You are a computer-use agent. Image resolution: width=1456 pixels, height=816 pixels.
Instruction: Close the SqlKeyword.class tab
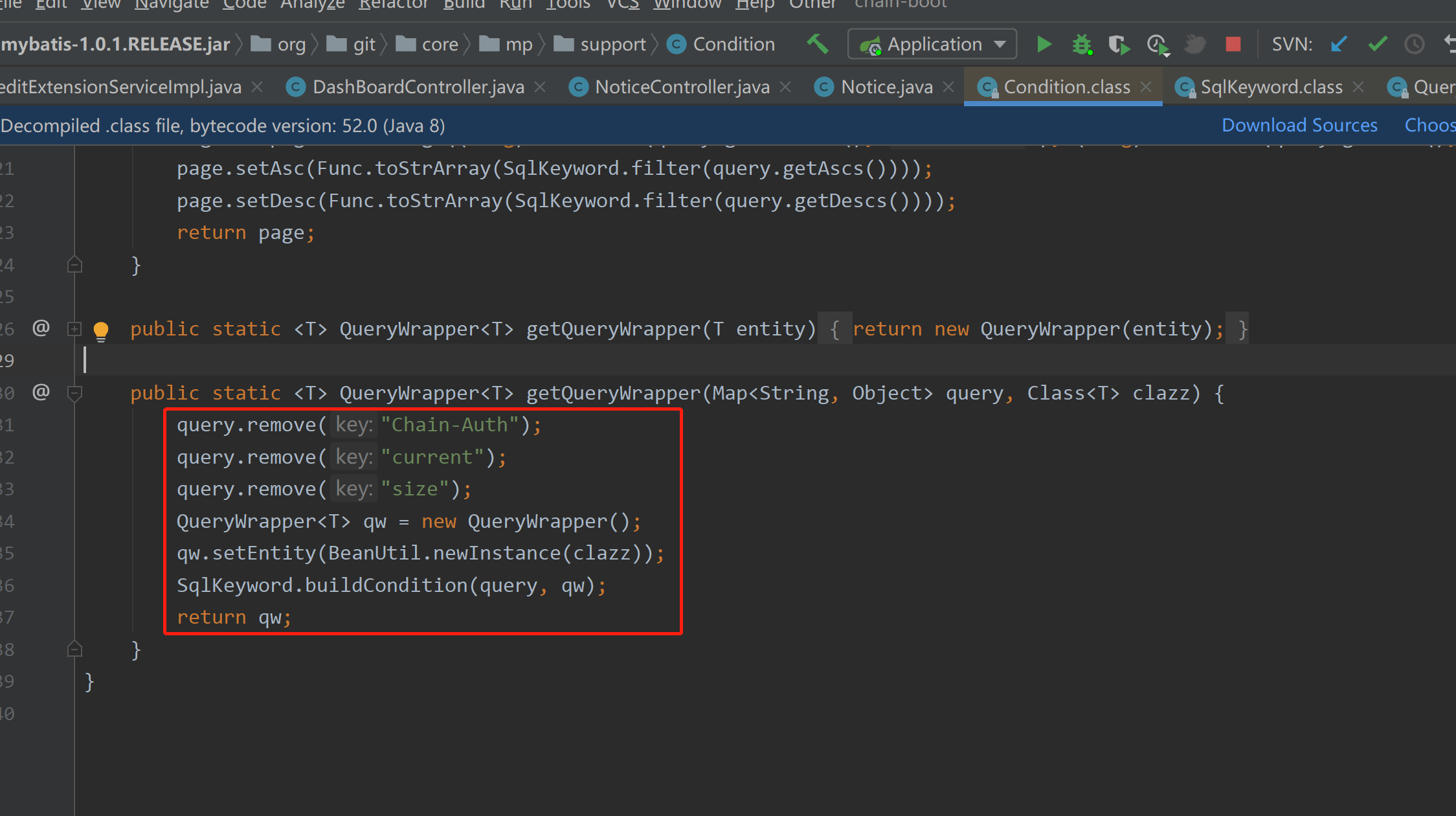(1358, 86)
